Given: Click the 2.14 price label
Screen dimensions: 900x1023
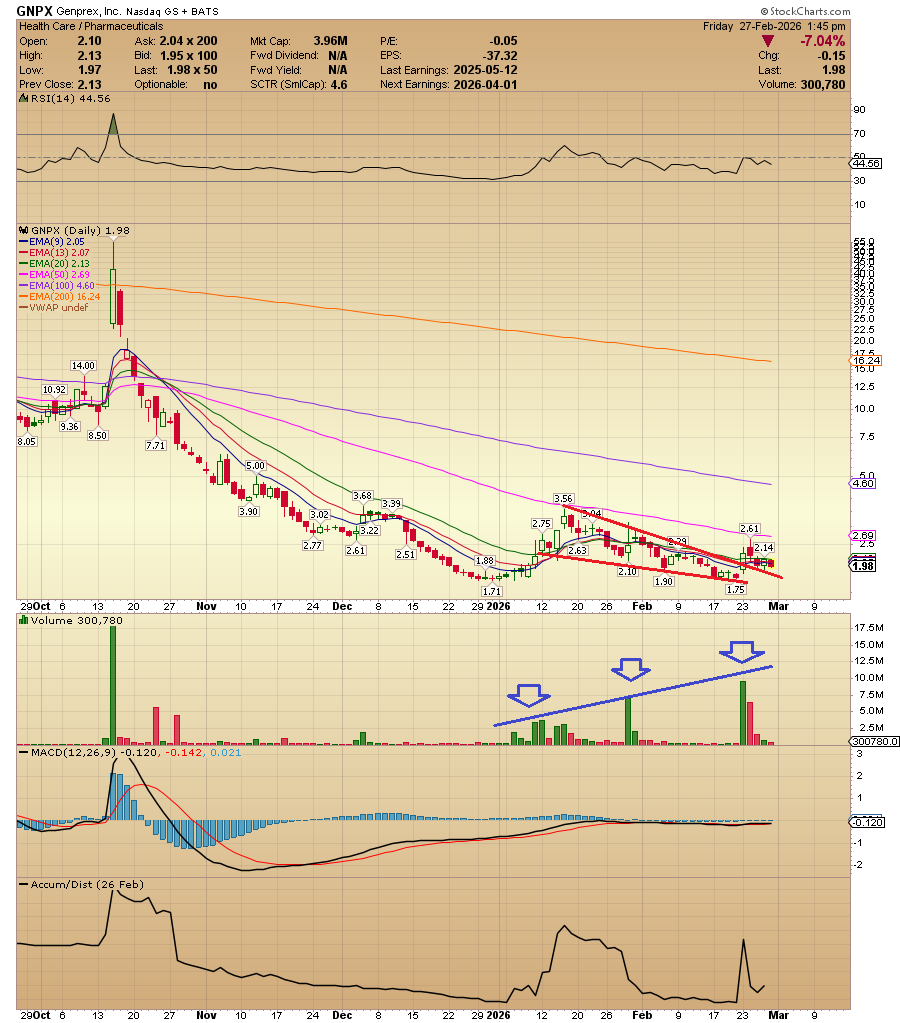Looking at the screenshot, I should (764, 547).
